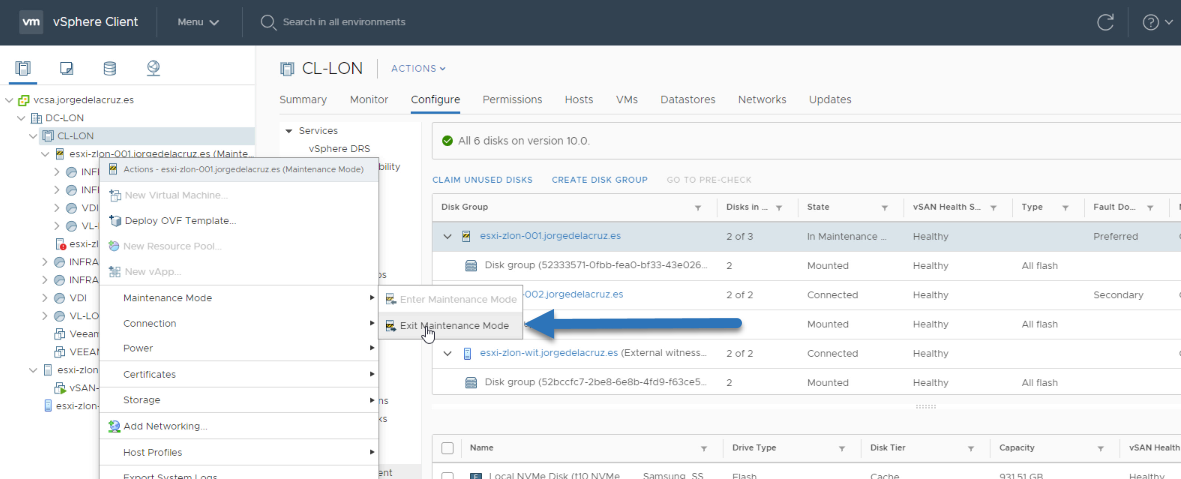Screen dimensions: 1181x479
Task: Click the refresh icon in the top bar
Action: pyautogui.click(x=1105, y=22)
